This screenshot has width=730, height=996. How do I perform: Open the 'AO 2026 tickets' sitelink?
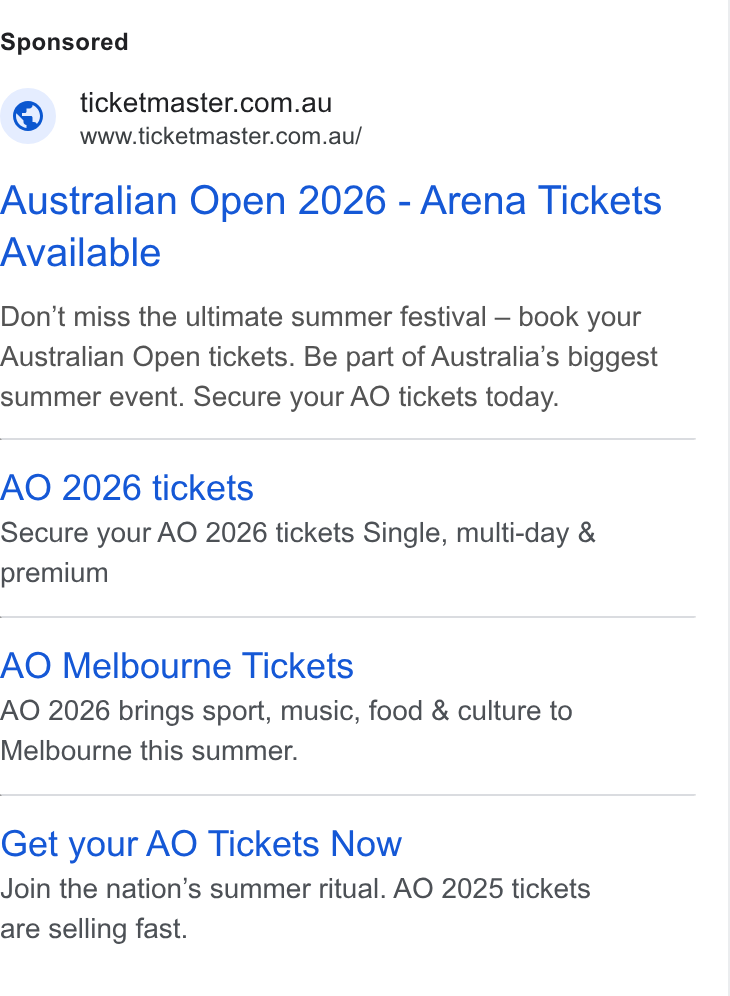click(x=127, y=488)
